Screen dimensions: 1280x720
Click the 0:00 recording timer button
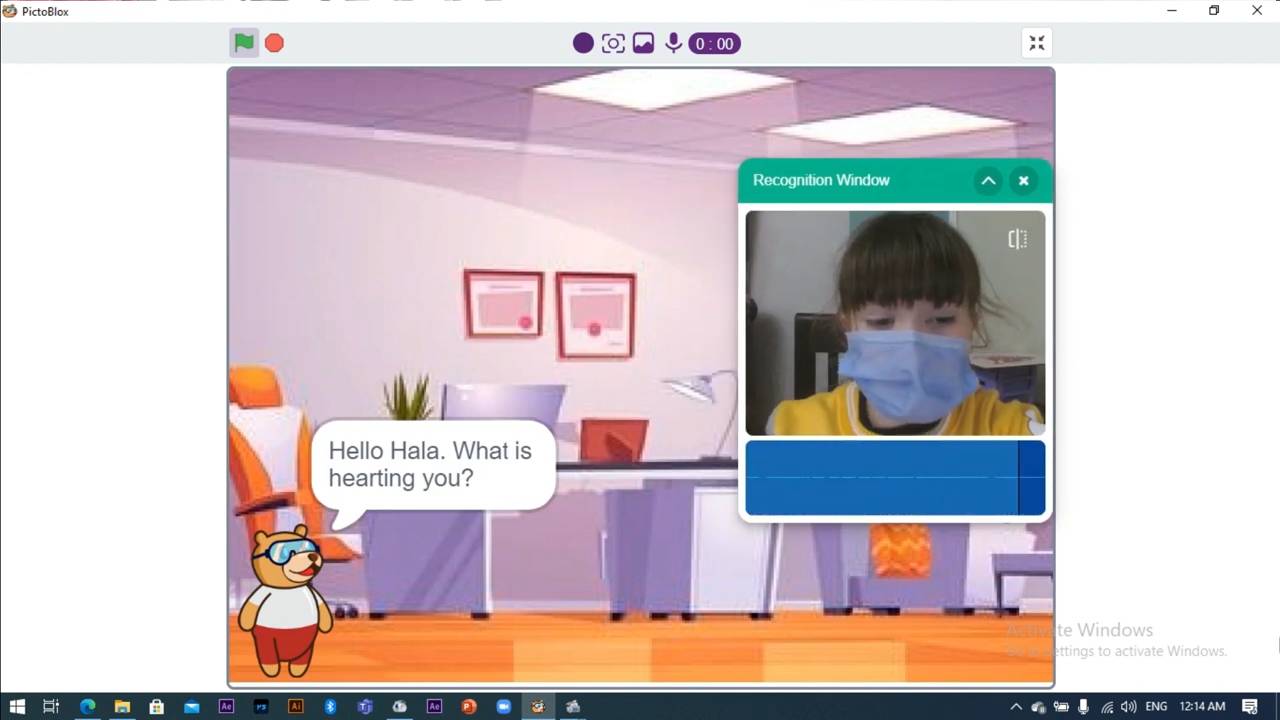[x=714, y=43]
